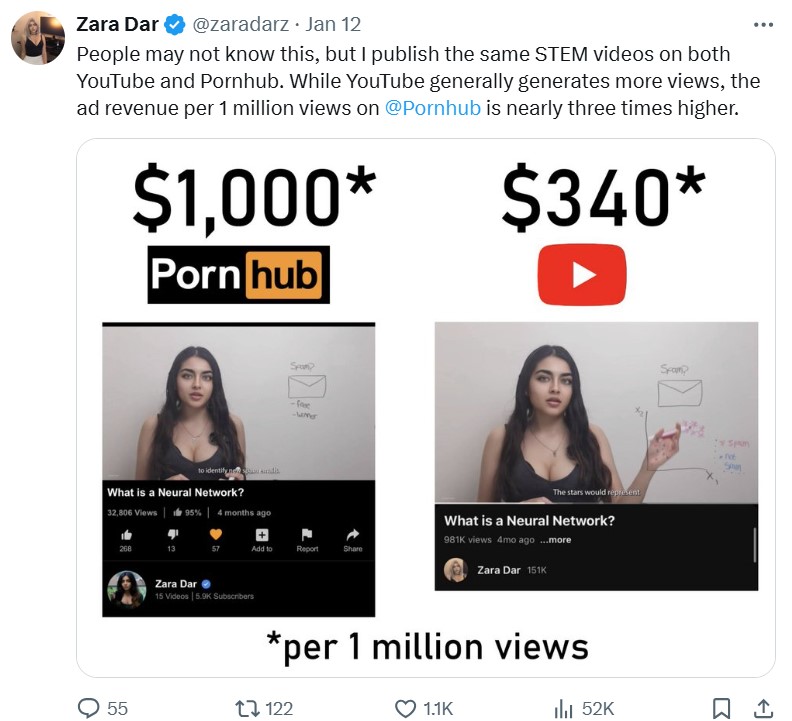Screen dimensions: 792x721
Task: Click the thumbs-down icon with 13
Action: point(172,535)
